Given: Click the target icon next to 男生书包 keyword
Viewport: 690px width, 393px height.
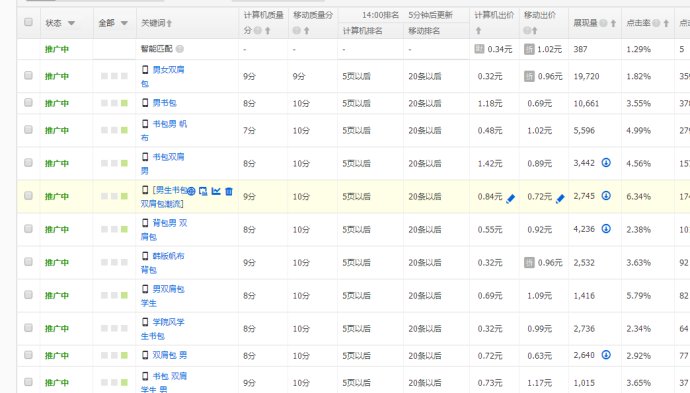Looking at the screenshot, I should [191, 191].
